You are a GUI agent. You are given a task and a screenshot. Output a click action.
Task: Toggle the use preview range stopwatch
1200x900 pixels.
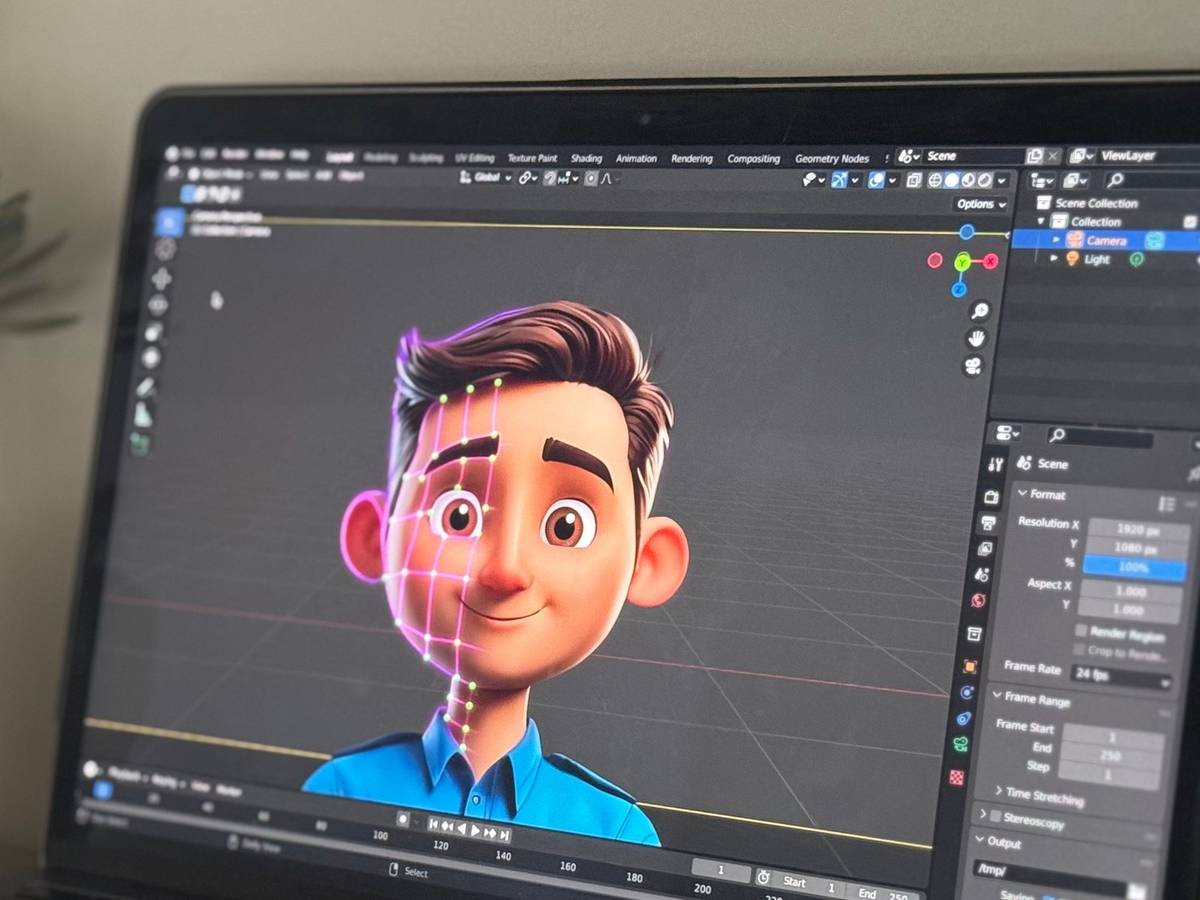coord(763,877)
